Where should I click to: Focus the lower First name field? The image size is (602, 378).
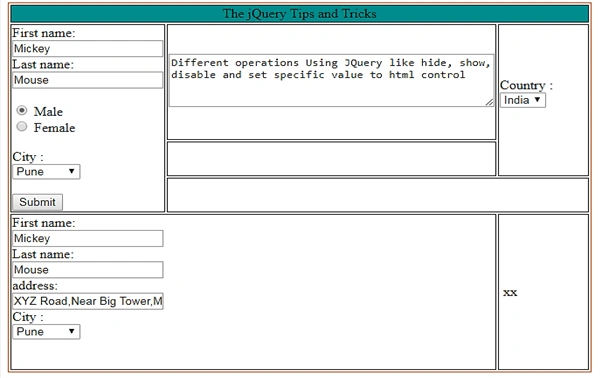[88, 239]
